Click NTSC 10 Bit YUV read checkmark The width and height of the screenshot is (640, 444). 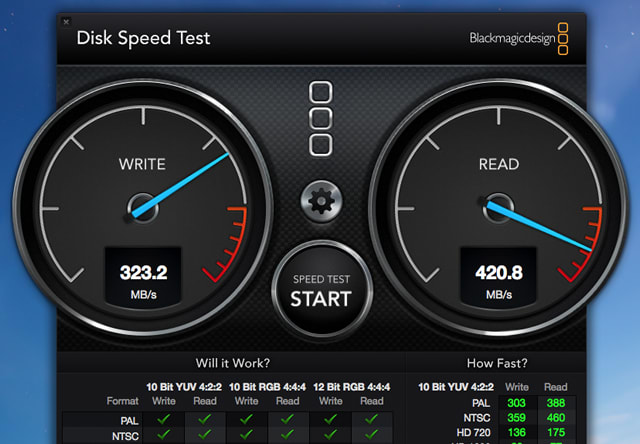coord(204,434)
